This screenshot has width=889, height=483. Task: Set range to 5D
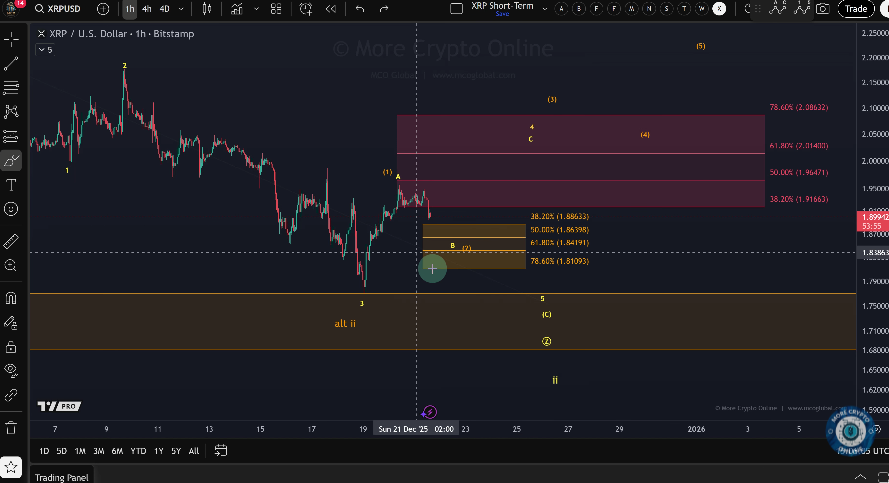pyautogui.click(x=62, y=451)
